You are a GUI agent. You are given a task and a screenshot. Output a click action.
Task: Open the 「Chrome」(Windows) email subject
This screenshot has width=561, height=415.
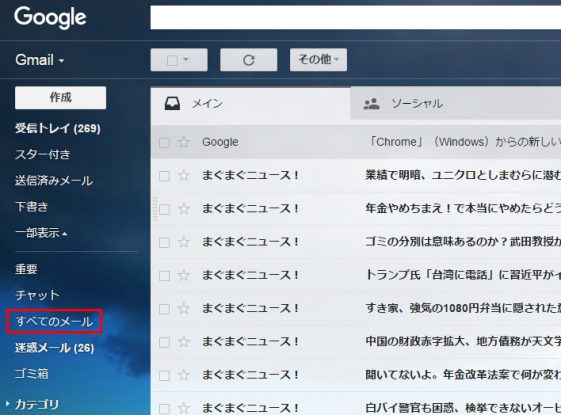pyautogui.click(x=464, y=142)
